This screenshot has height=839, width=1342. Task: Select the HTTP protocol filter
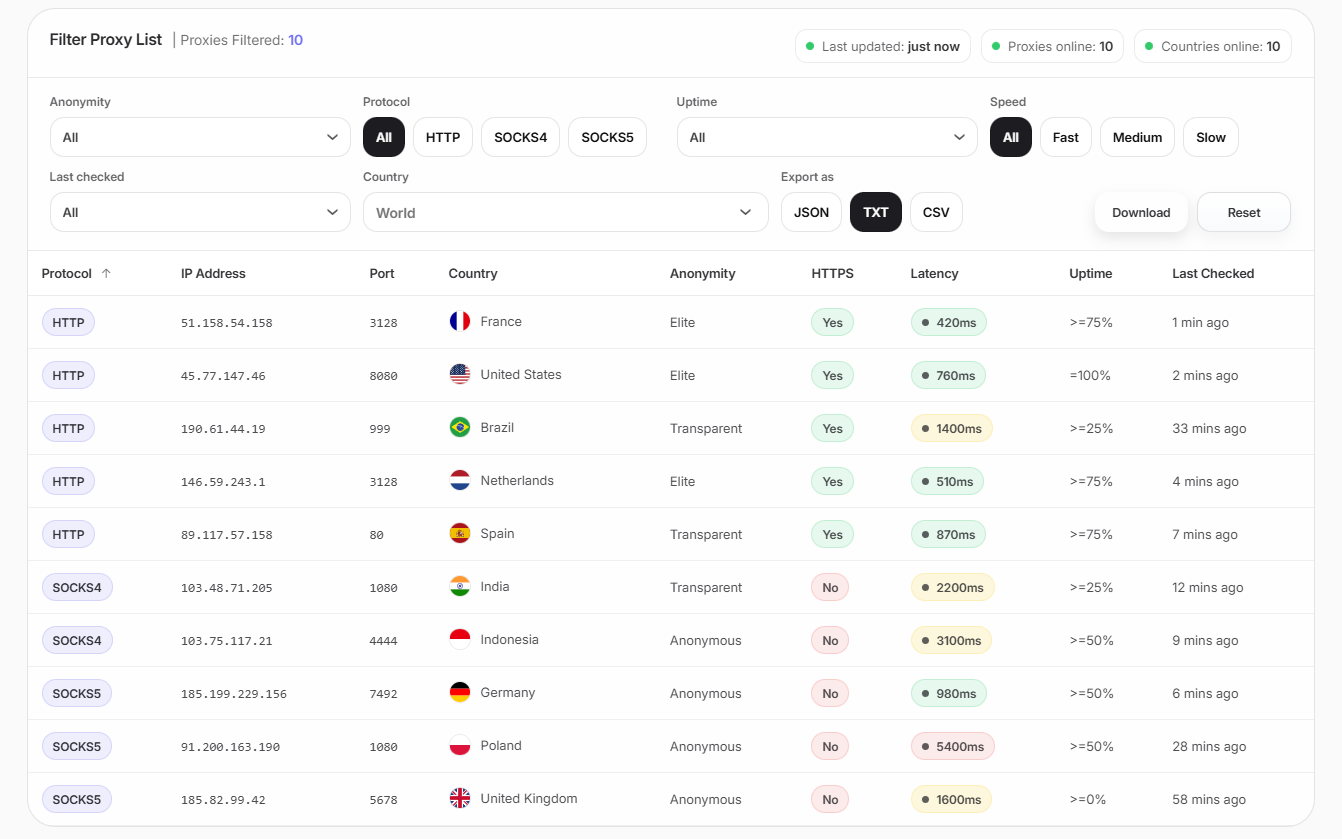[443, 137]
